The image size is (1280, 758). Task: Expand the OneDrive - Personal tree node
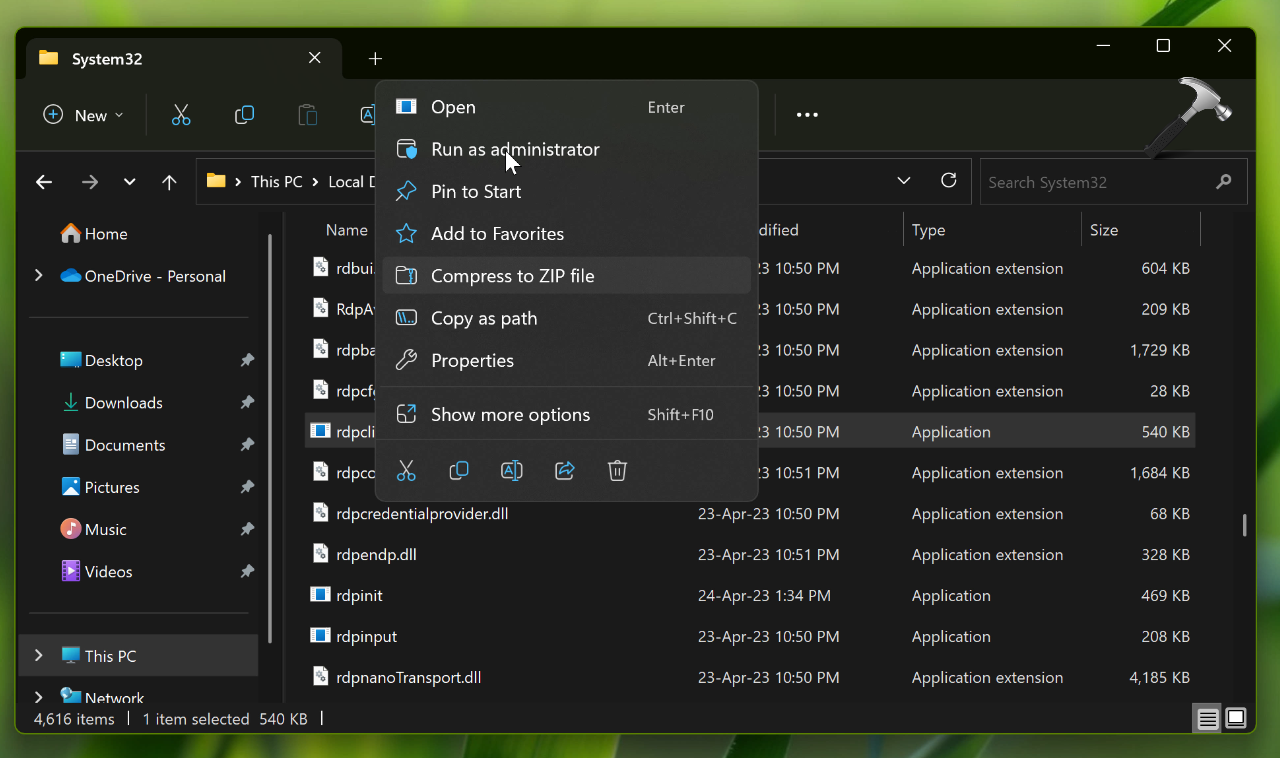(x=39, y=276)
